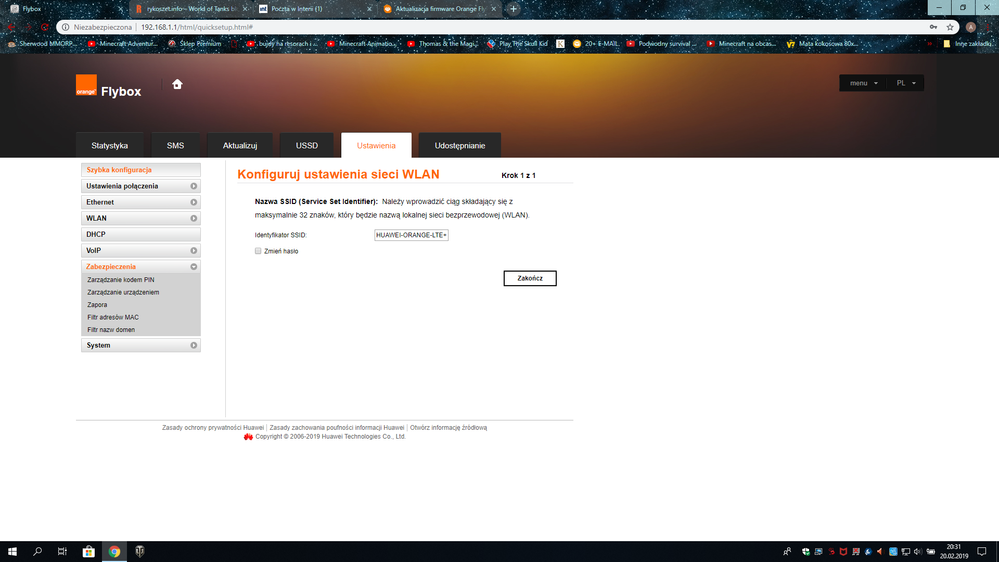
Task: Open Filtr nazw domen
Action: pos(111,329)
